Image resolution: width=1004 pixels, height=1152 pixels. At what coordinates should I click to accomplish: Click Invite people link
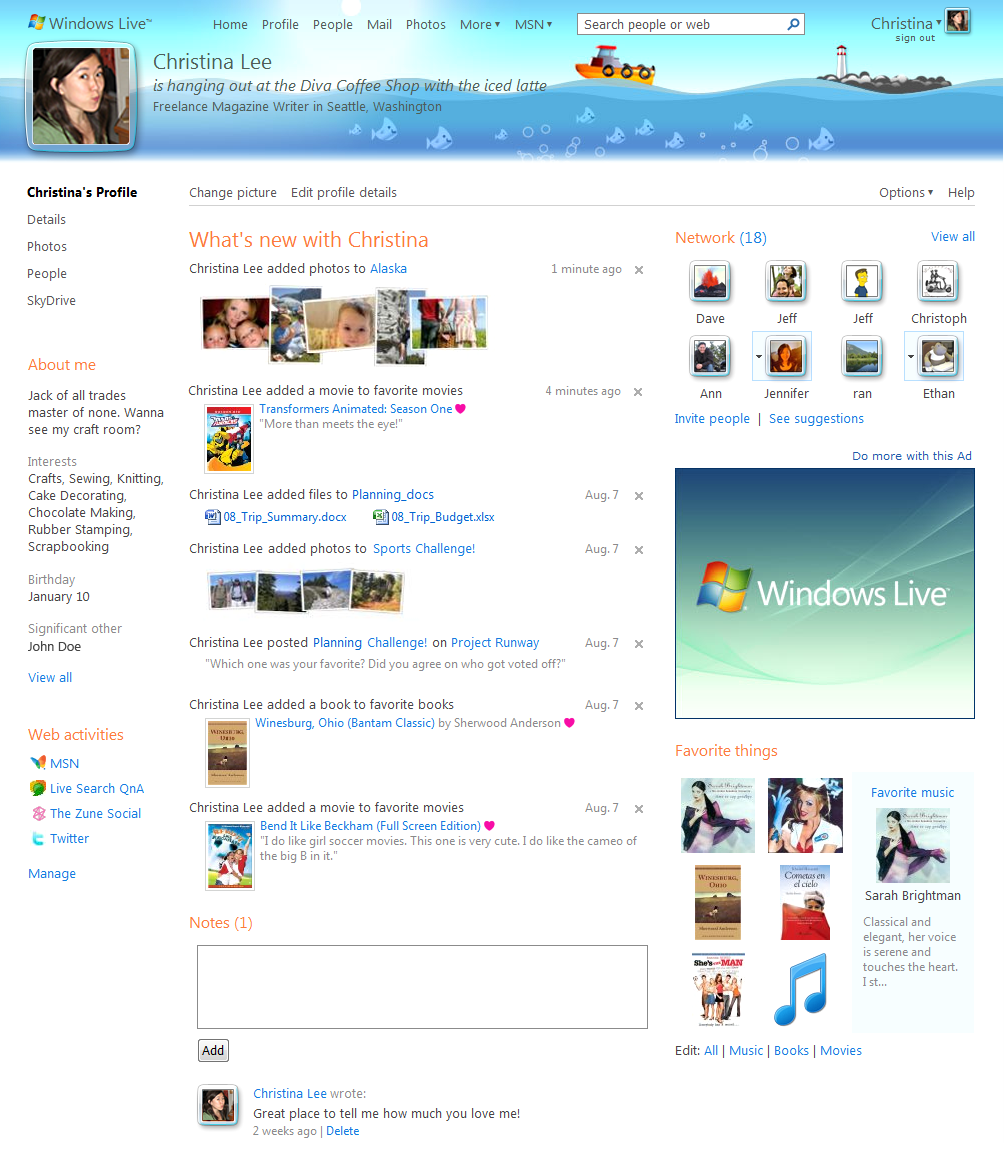(712, 419)
